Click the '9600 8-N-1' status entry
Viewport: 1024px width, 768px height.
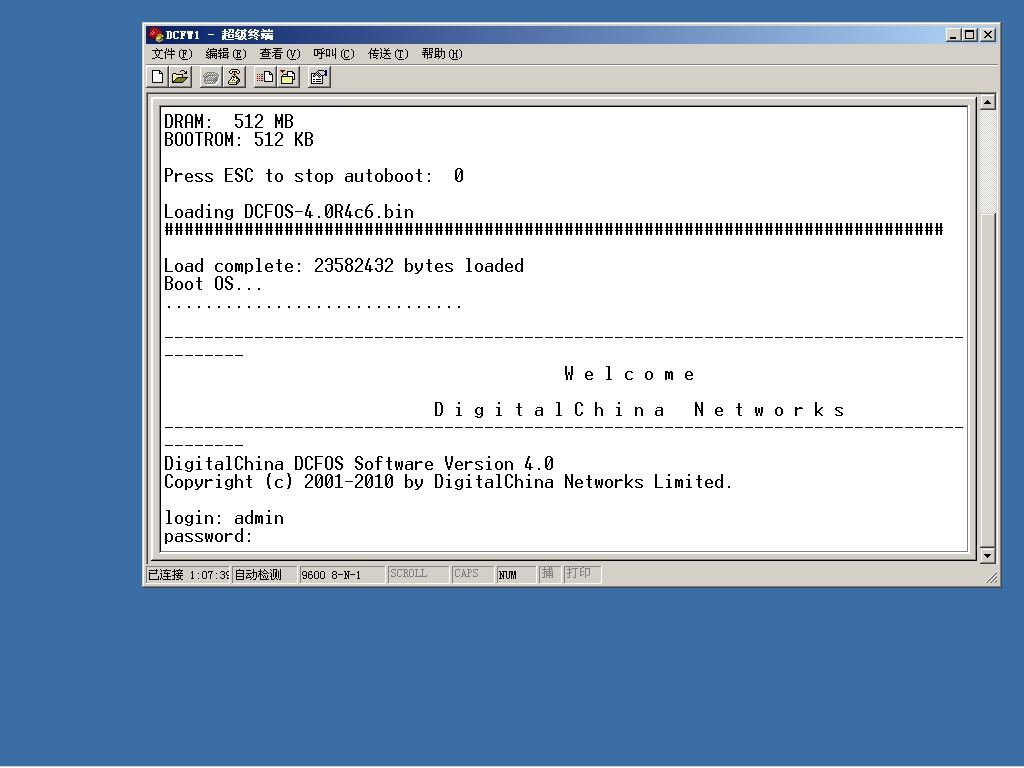(342, 575)
